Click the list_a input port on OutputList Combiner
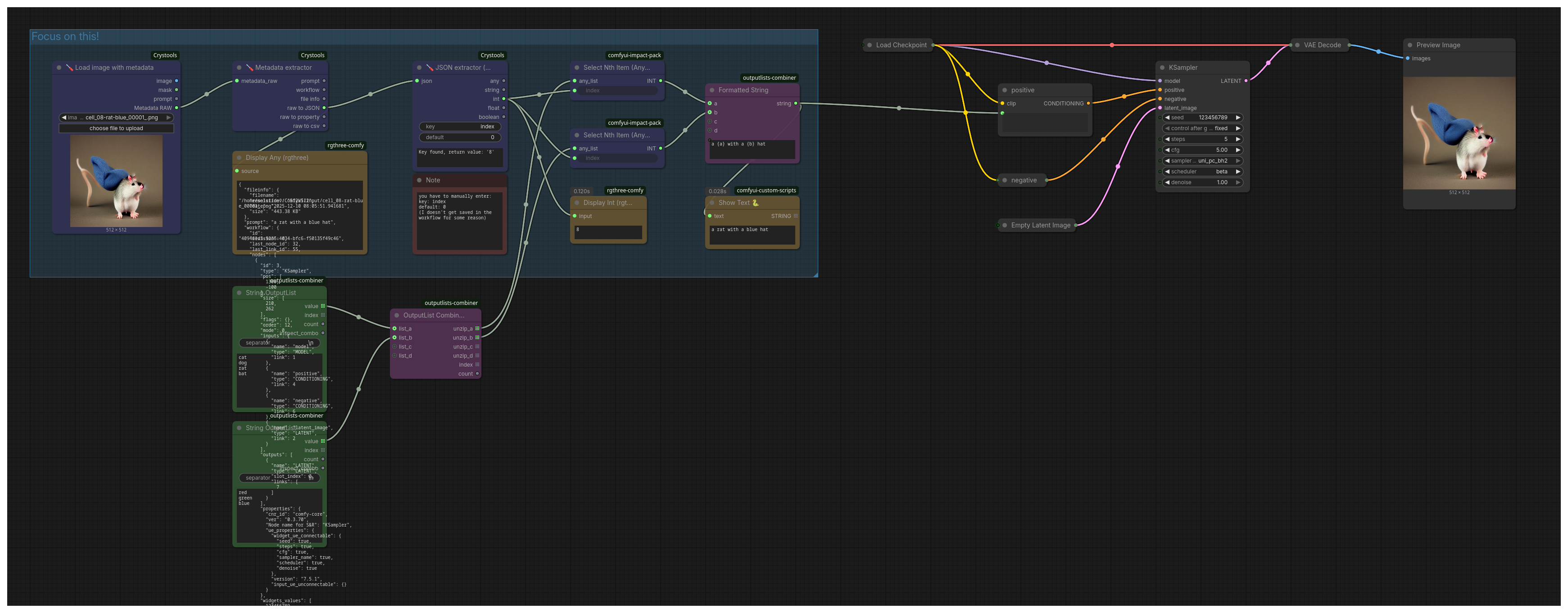1568x613 pixels. [x=394, y=329]
